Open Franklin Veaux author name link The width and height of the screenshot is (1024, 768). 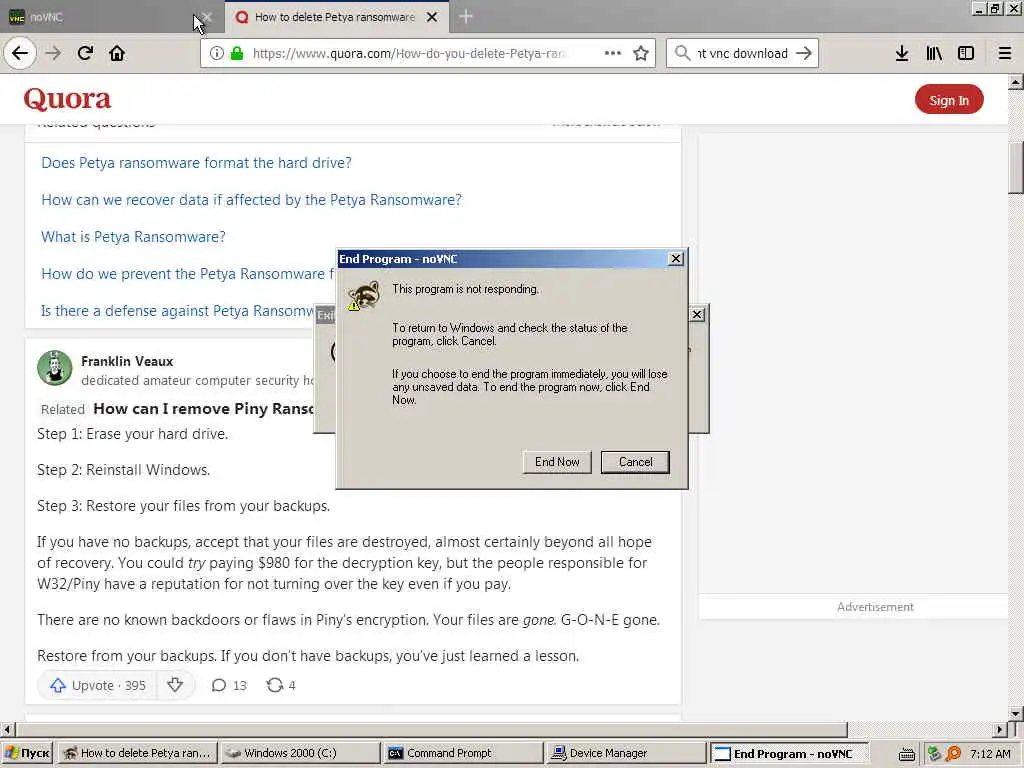click(x=127, y=361)
